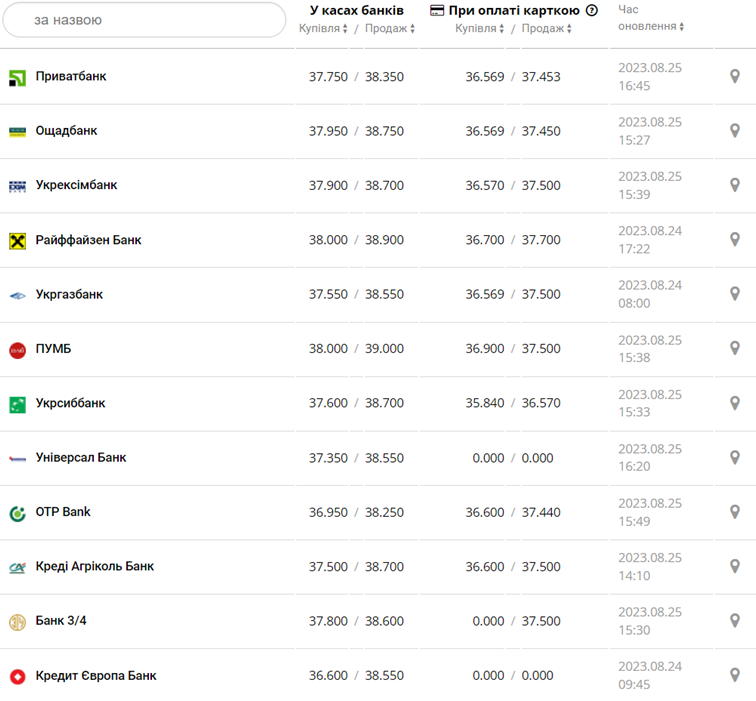The image size is (756, 701).
Task: Focus the bank name search field
Action: pos(144,20)
